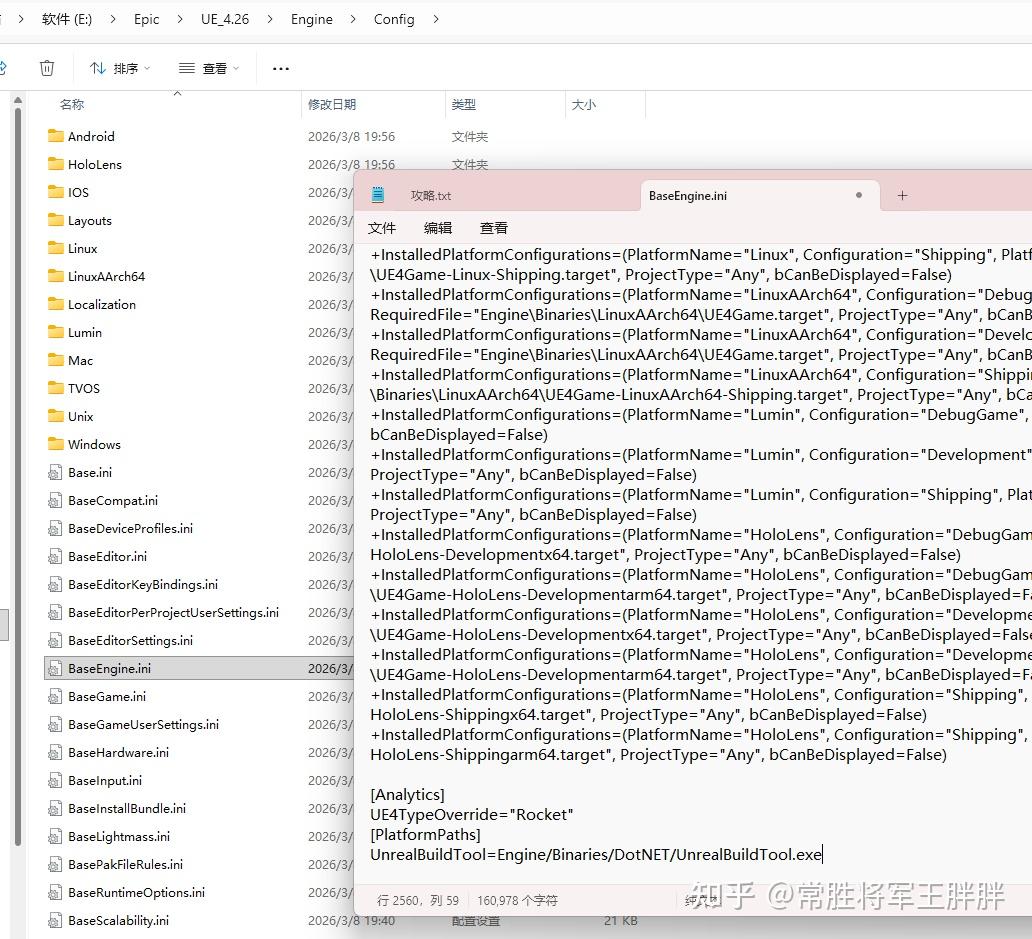Expand chevron after Config in breadcrumb
1032x939 pixels.
coord(436,19)
